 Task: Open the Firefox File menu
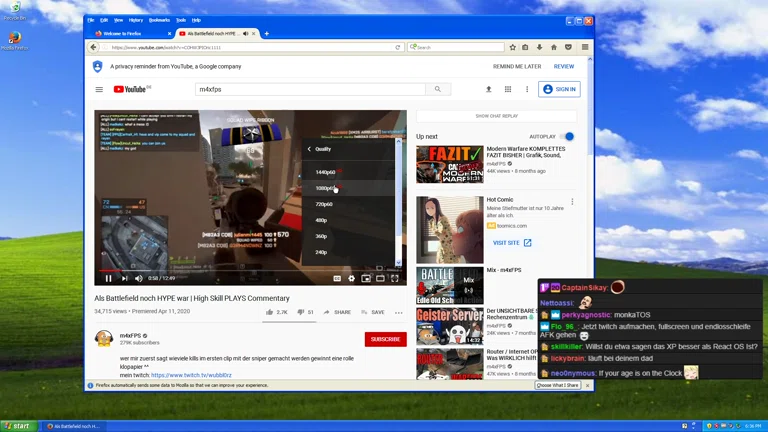91,20
